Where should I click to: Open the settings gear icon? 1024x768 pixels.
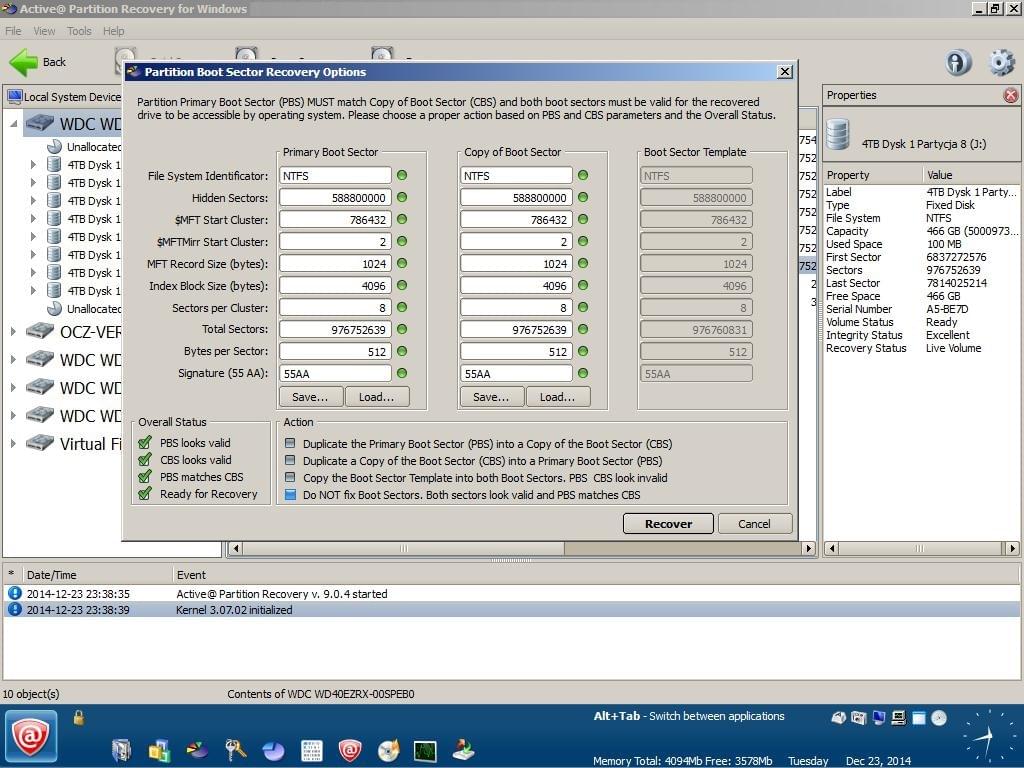(1001, 63)
